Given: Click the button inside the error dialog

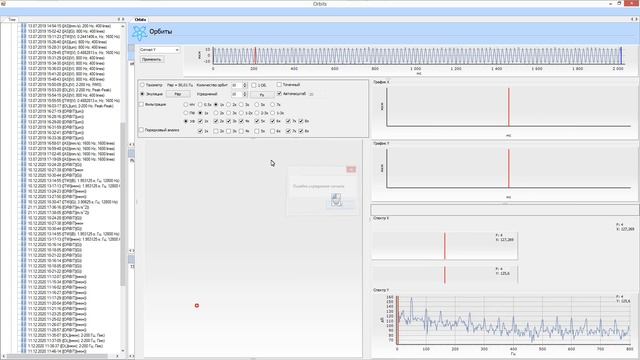Looking at the screenshot, I should tap(340, 205).
